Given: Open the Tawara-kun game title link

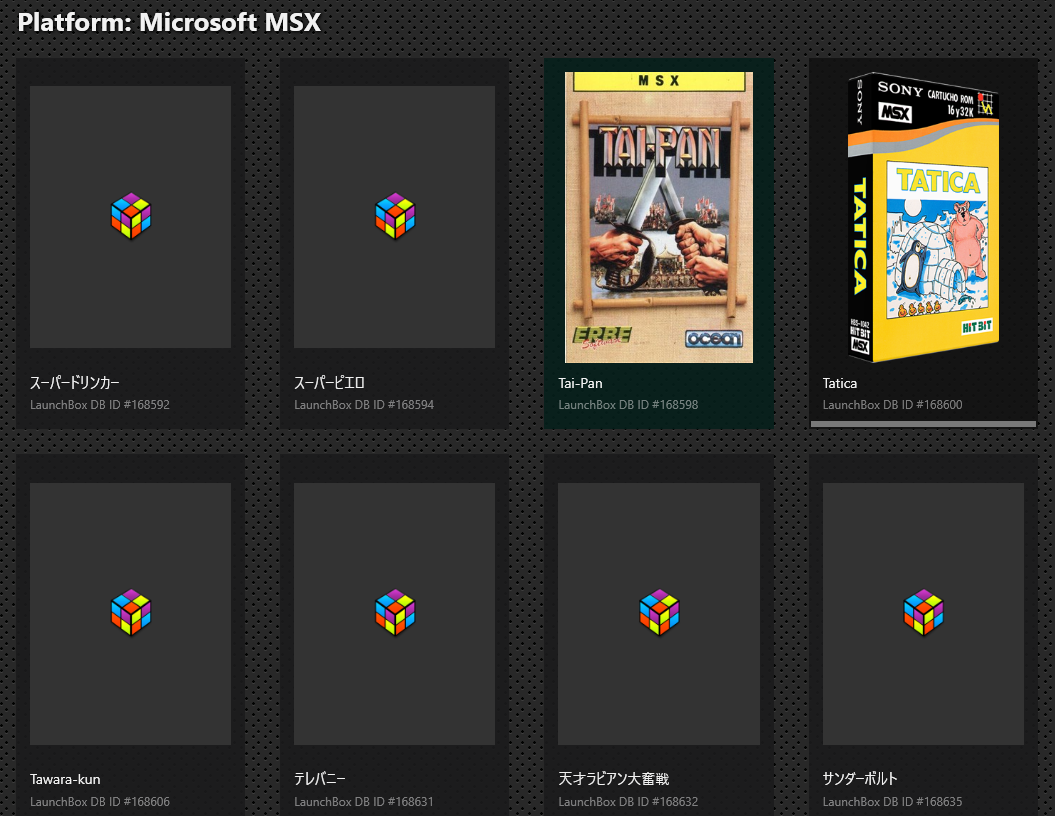Looking at the screenshot, I should [x=65, y=780].
